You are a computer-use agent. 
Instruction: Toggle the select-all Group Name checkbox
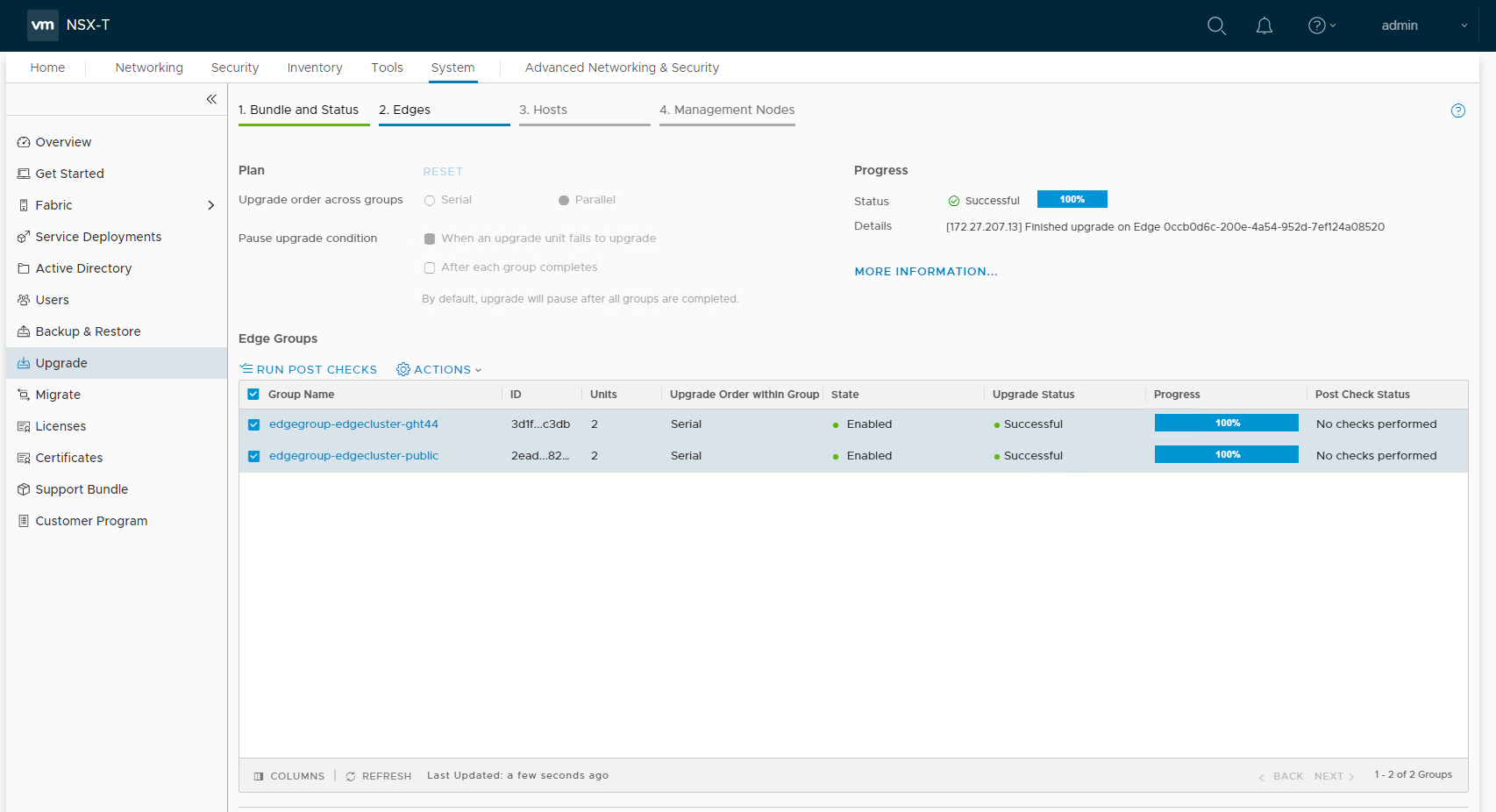pos(254,395)
